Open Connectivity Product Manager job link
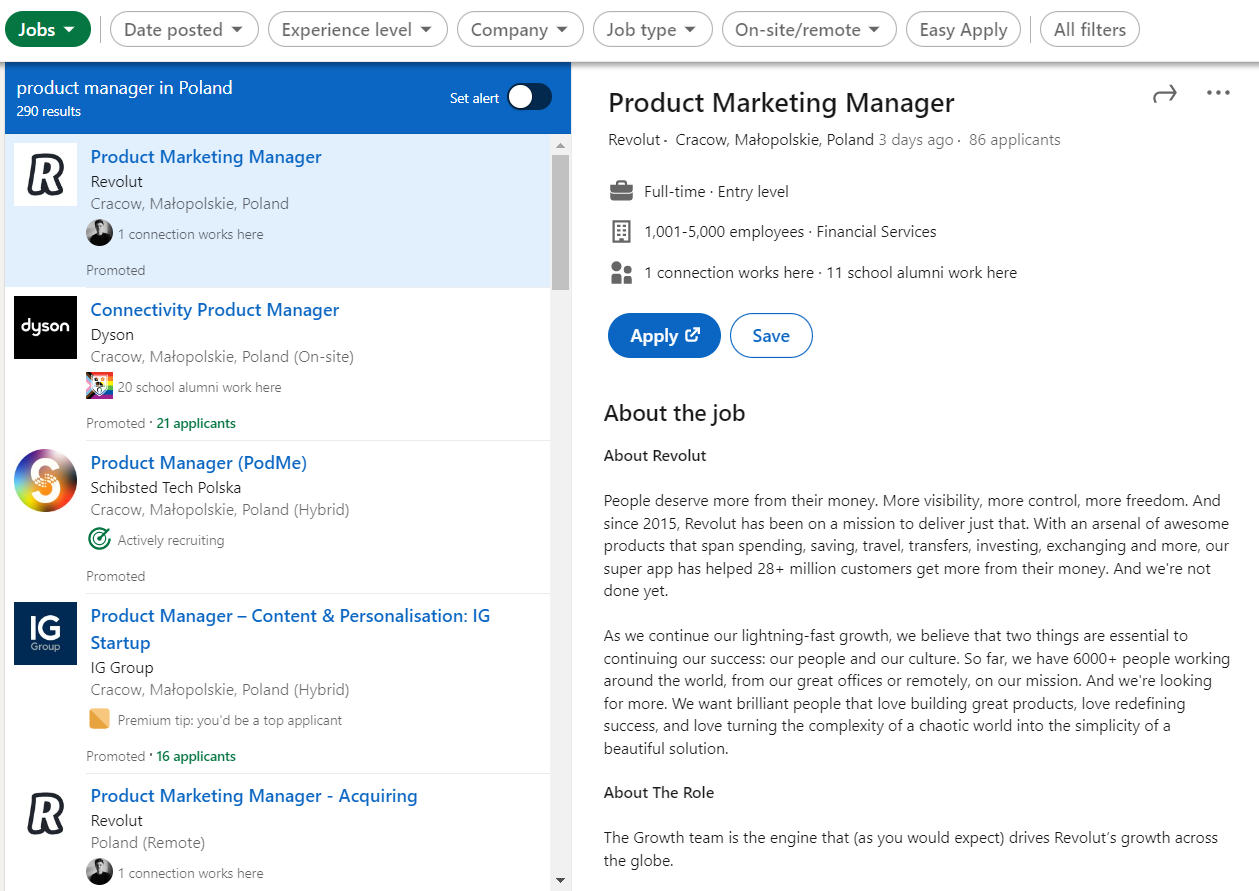This screenshot has width=1259, height=891. point(215,310)
